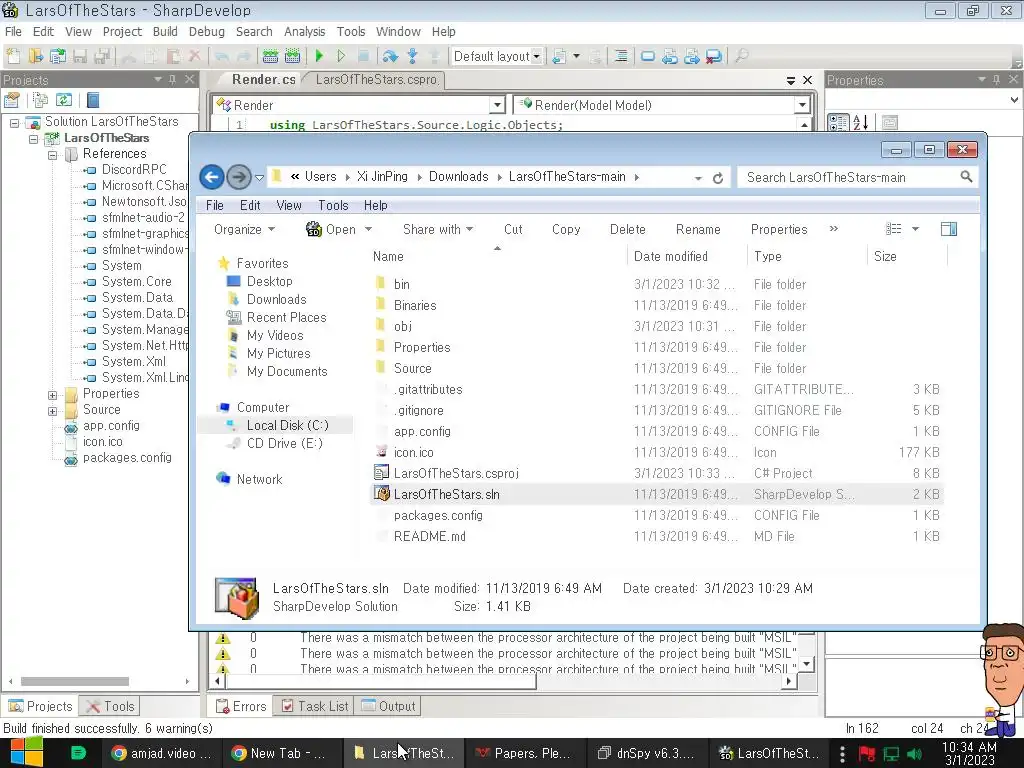Click the Open button in Explorer toolbar
The image size is (1024, 768).
(x=332, y=229)
